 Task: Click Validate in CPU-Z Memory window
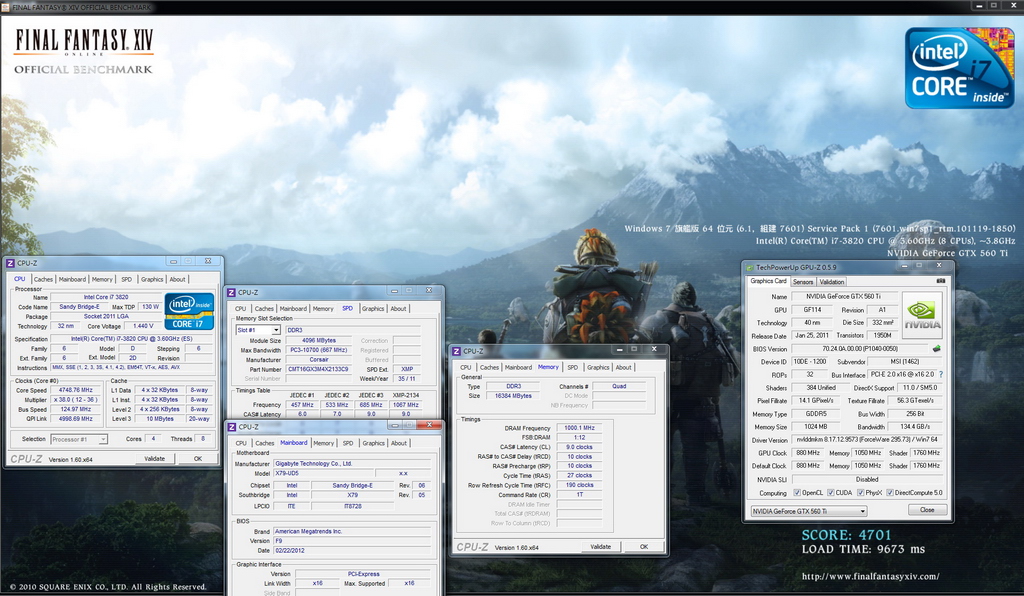[601, 546]
